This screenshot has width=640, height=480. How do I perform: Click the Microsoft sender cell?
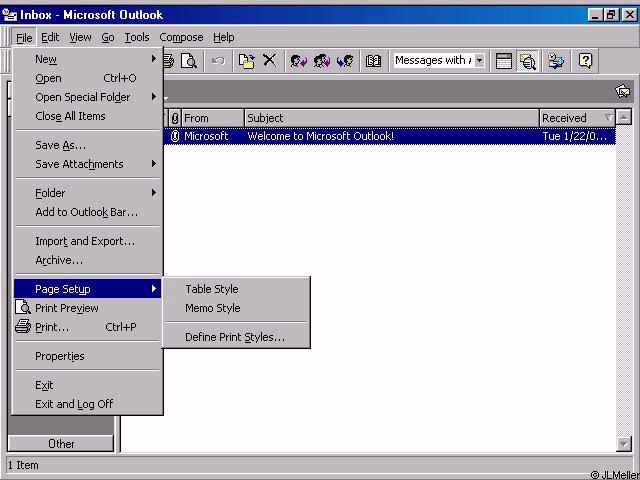(x=206, y=136)
